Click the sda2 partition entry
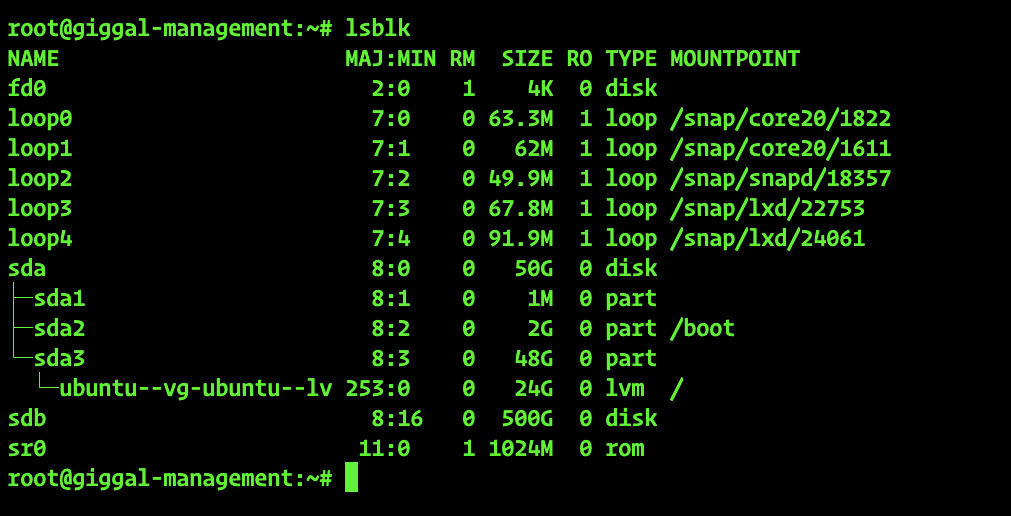 59,328
